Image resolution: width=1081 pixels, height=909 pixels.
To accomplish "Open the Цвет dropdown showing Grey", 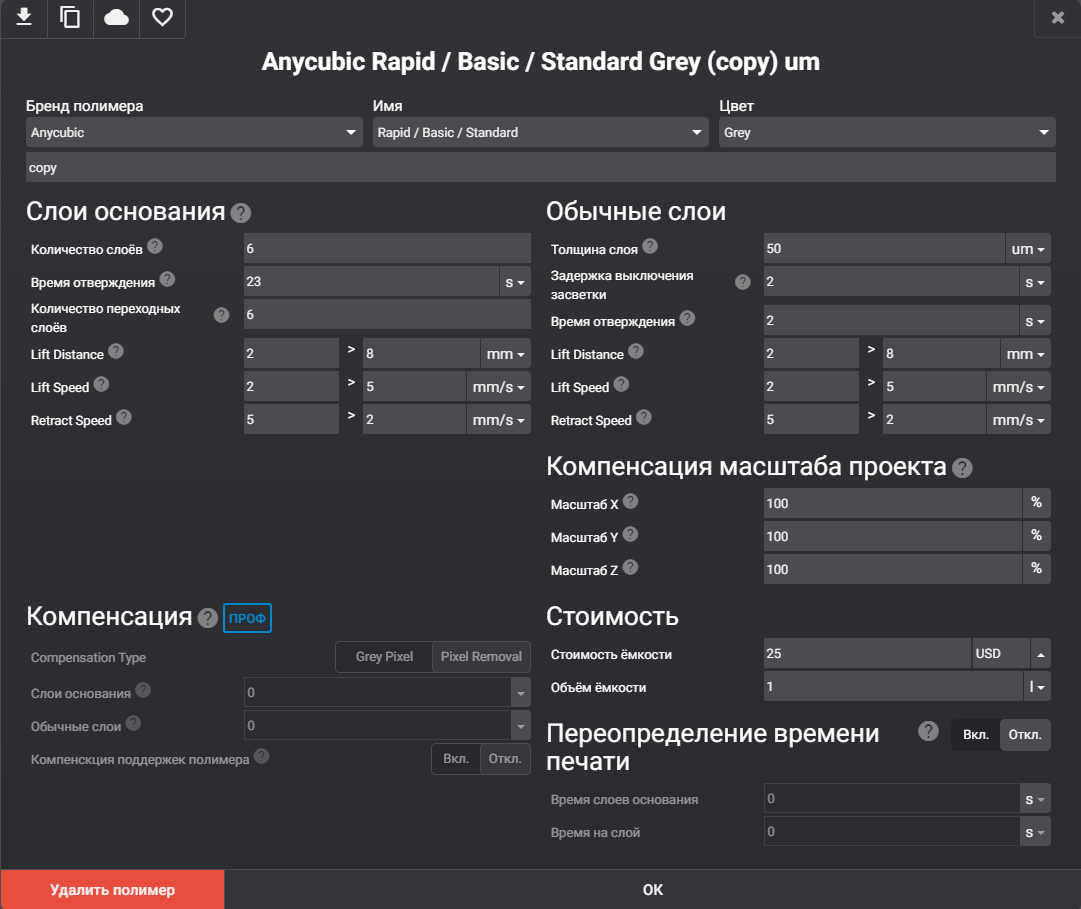I will (886, 132).
